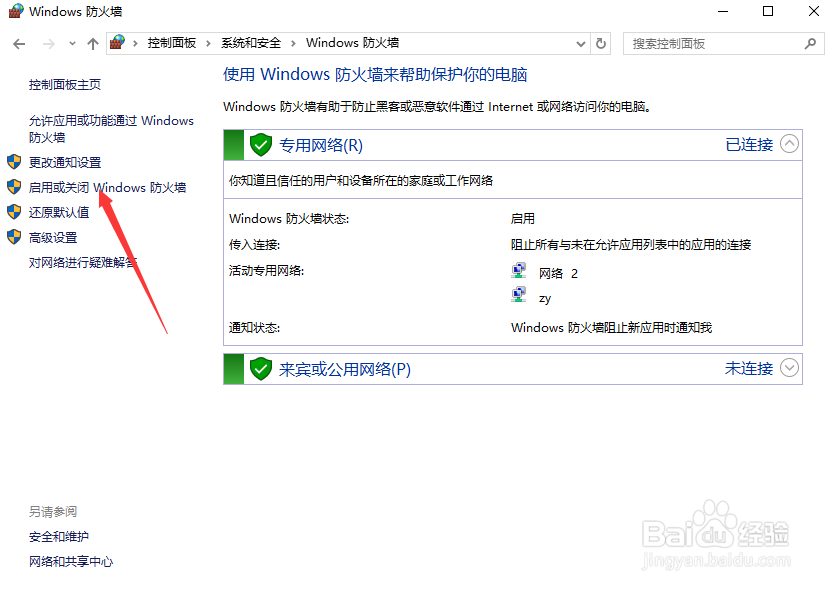Click 未连接 status text
Image resolution: width=837 pixels, height=589 pixels.
tap(749, 368)
